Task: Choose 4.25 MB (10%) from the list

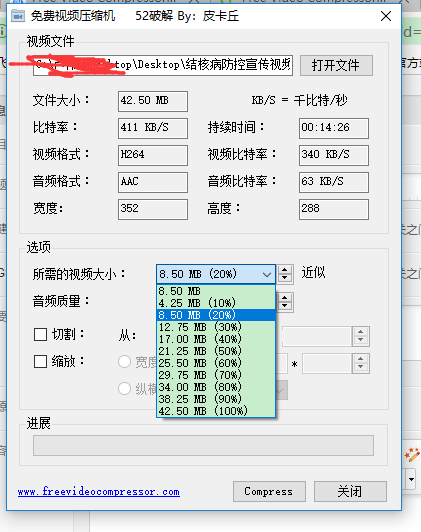Action: [x=216, y=303]
